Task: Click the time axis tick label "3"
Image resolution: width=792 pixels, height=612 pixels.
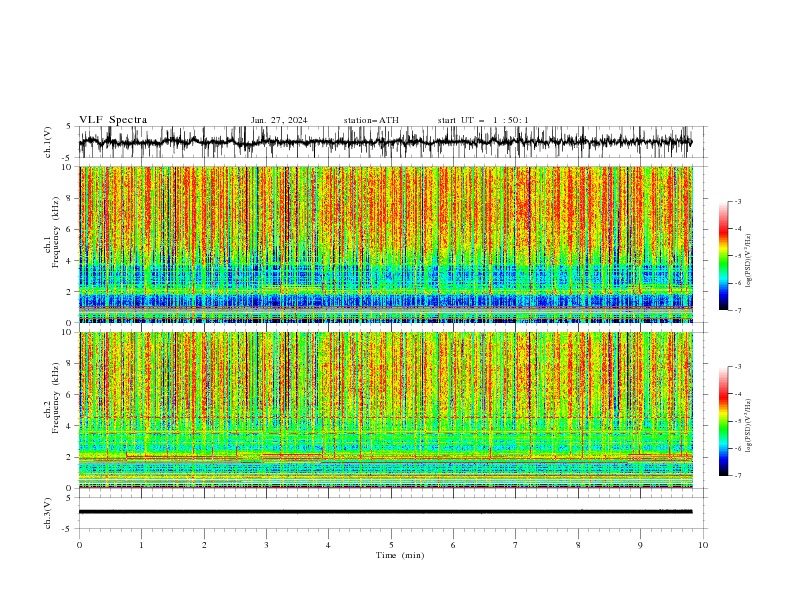Action: coord(266,545)
